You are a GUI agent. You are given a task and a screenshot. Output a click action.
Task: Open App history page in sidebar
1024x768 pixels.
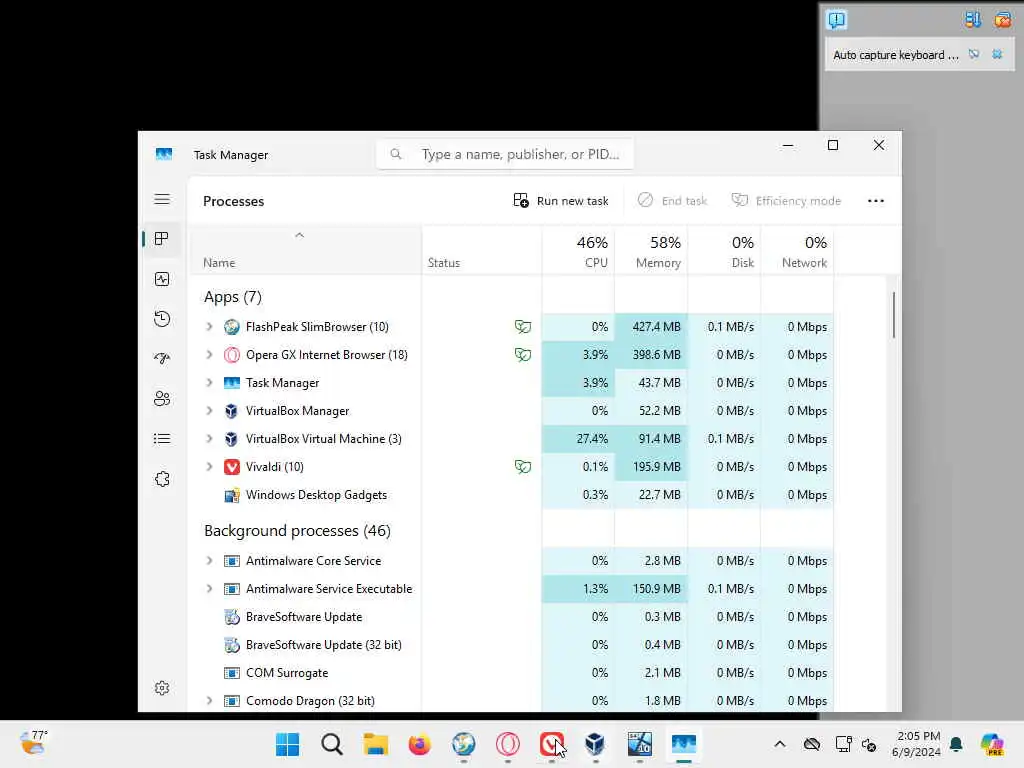[x=162, y=319]
